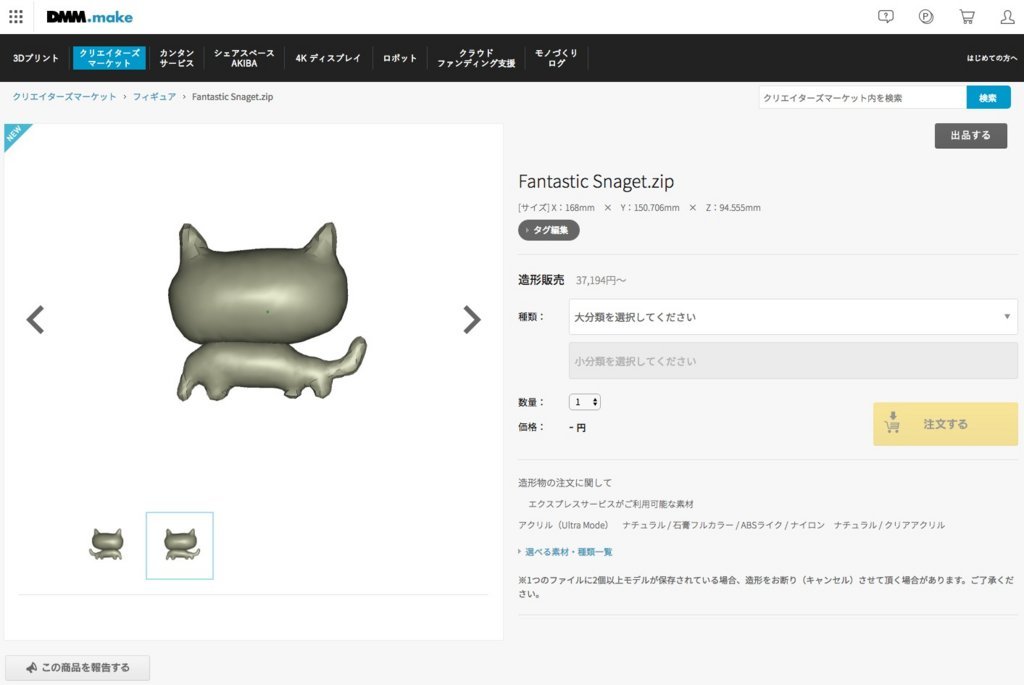Click the 注文する order button
The height and width of the screenshot is (685, 1024).
[x=945, y=424]
